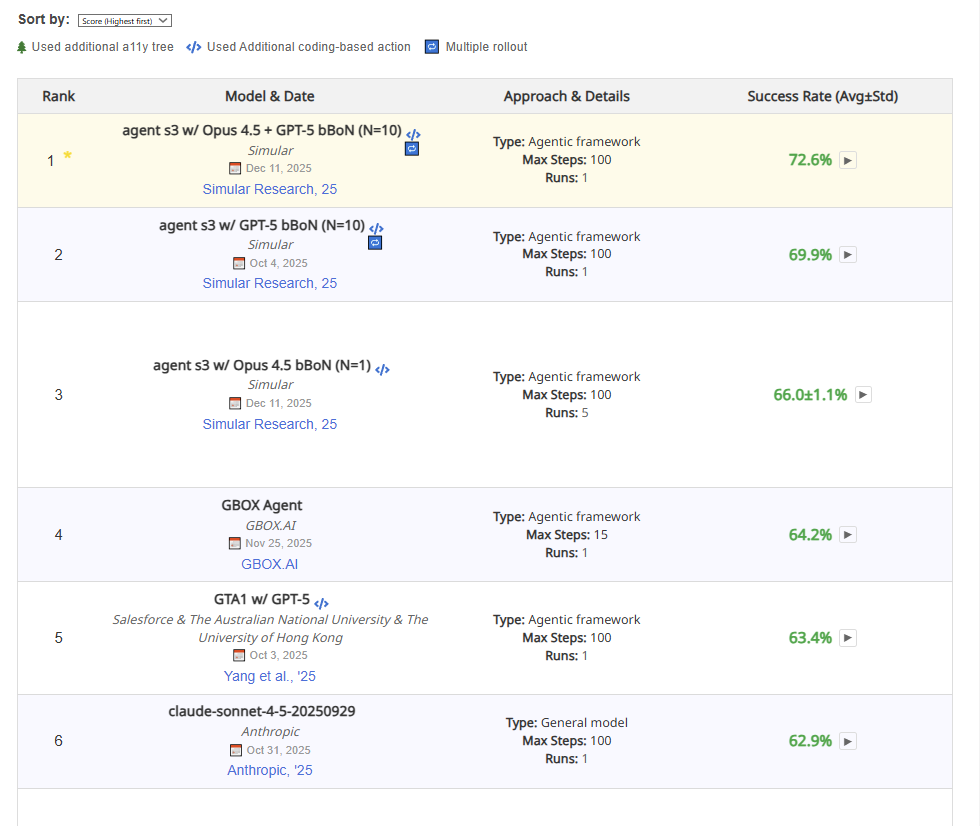Click coding-action icon next to GTA1 w/ GPT-5
The width and height of the screenshot is (980, 826).
(321, 603)
